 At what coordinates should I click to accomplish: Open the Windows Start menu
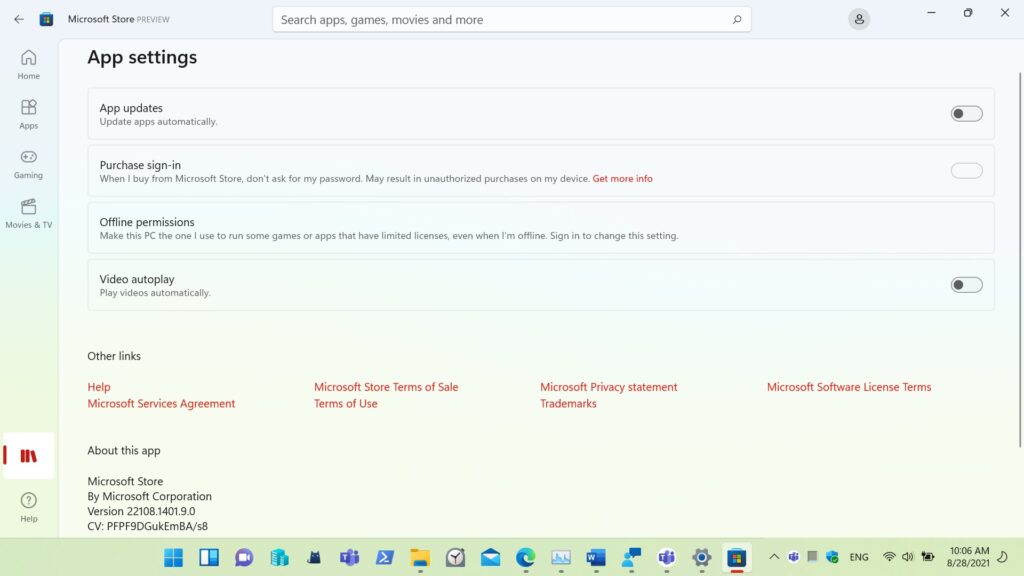(173, 557)
